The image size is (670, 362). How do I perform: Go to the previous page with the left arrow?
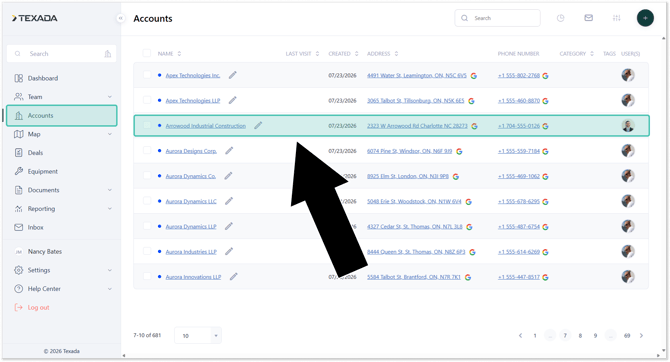pos(520,336)
